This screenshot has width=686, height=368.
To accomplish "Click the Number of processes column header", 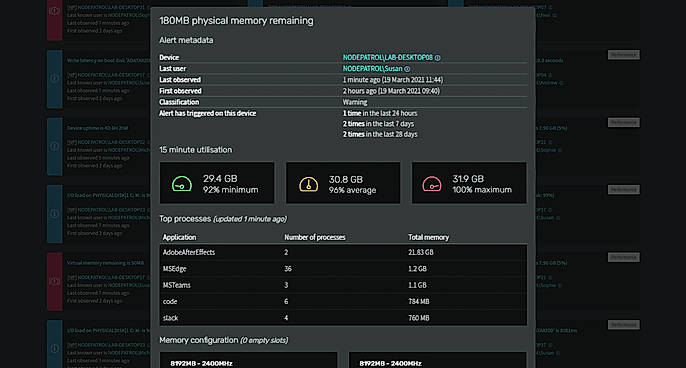I will (315, 237).
